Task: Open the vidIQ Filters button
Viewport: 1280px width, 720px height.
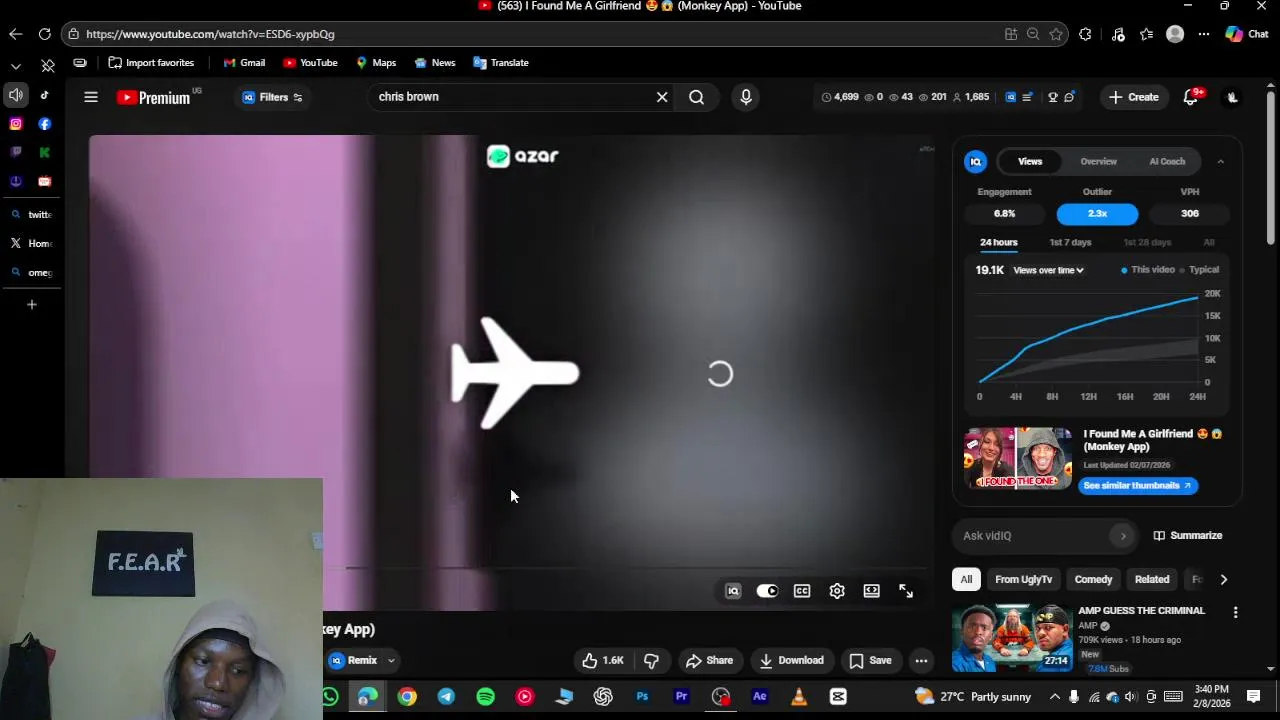Action: pos(272,97)
